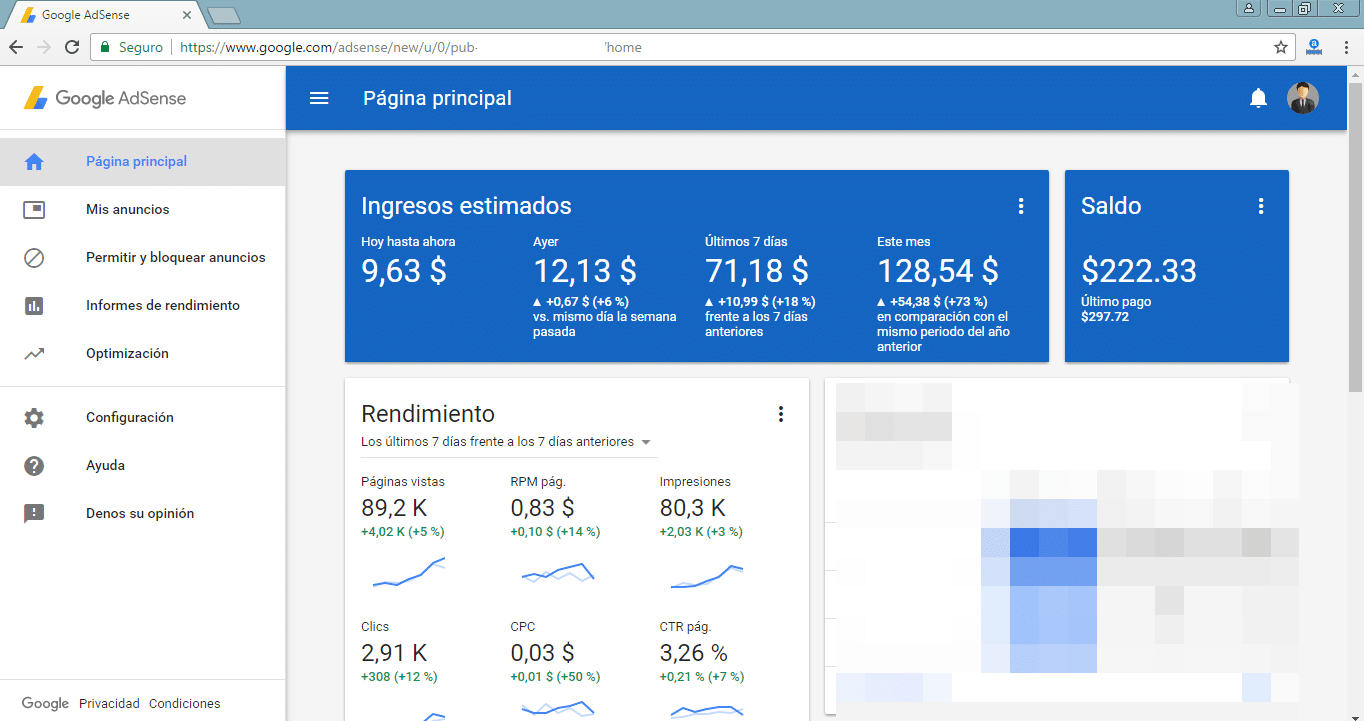This screenshot has width=1364, height=721.
Task: Open the account profile avatar
Action: click(x=1302, y=98)
